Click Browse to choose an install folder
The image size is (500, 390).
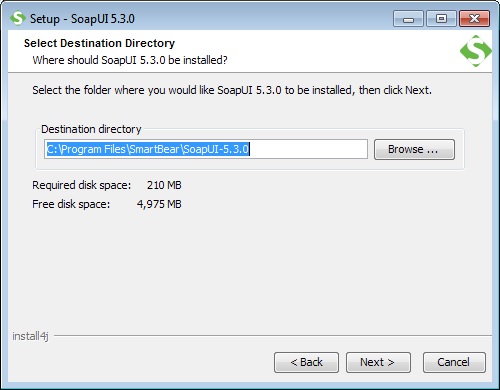tap(414, 149)
